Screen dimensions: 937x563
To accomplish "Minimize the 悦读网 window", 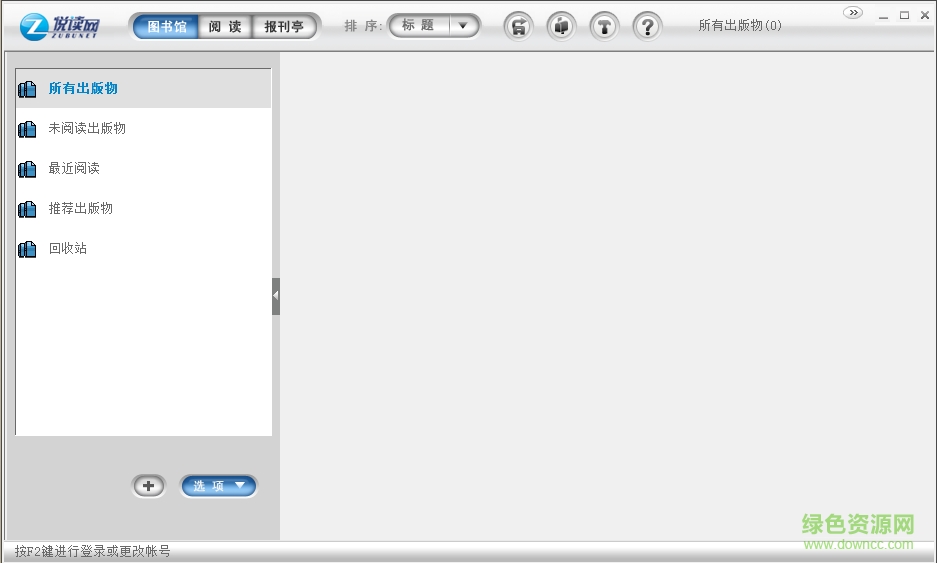I will 884,16.
